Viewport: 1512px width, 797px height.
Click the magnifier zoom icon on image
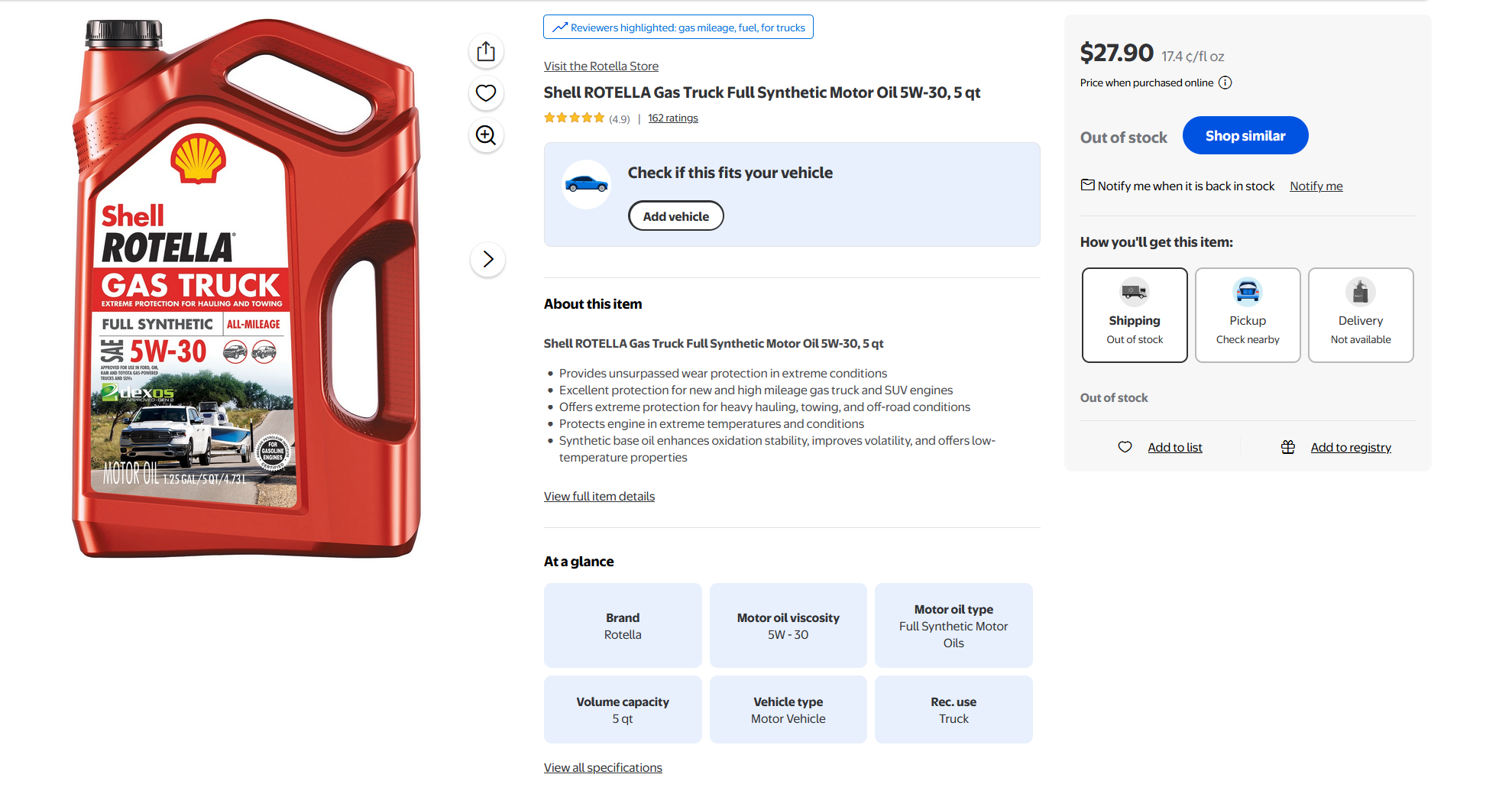pyautogui.click(x=486, y=135)
